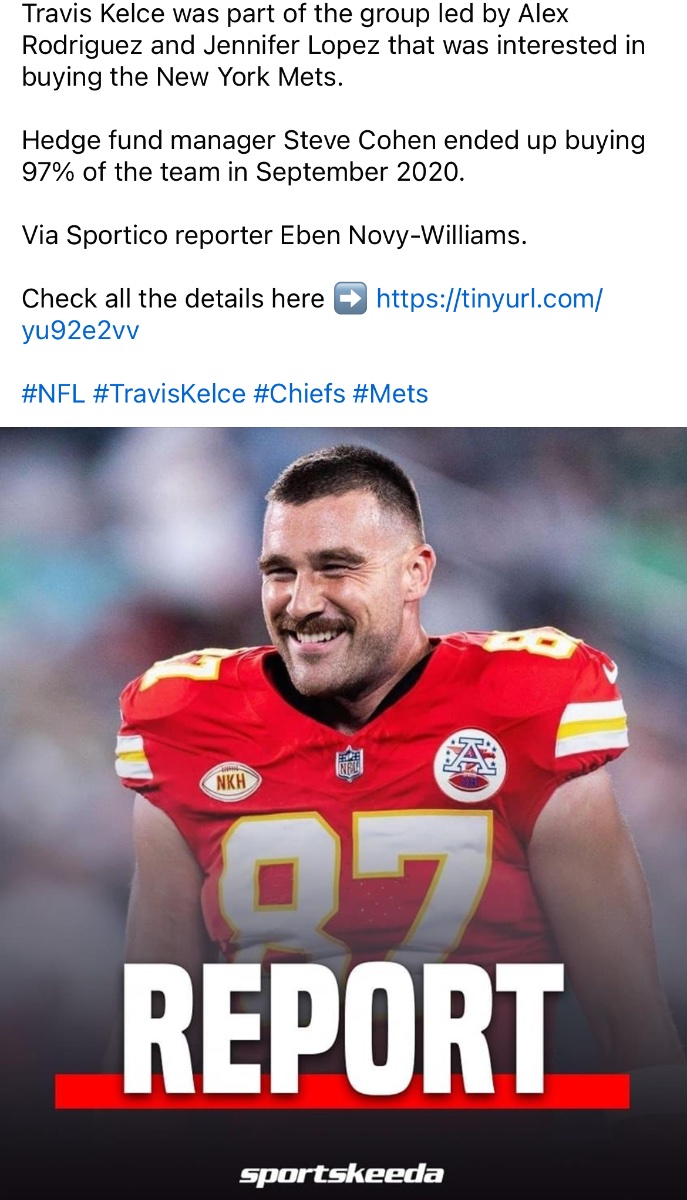
Task: Click the NFL shield logo on jersey collar
Action: tap(349, 764)
